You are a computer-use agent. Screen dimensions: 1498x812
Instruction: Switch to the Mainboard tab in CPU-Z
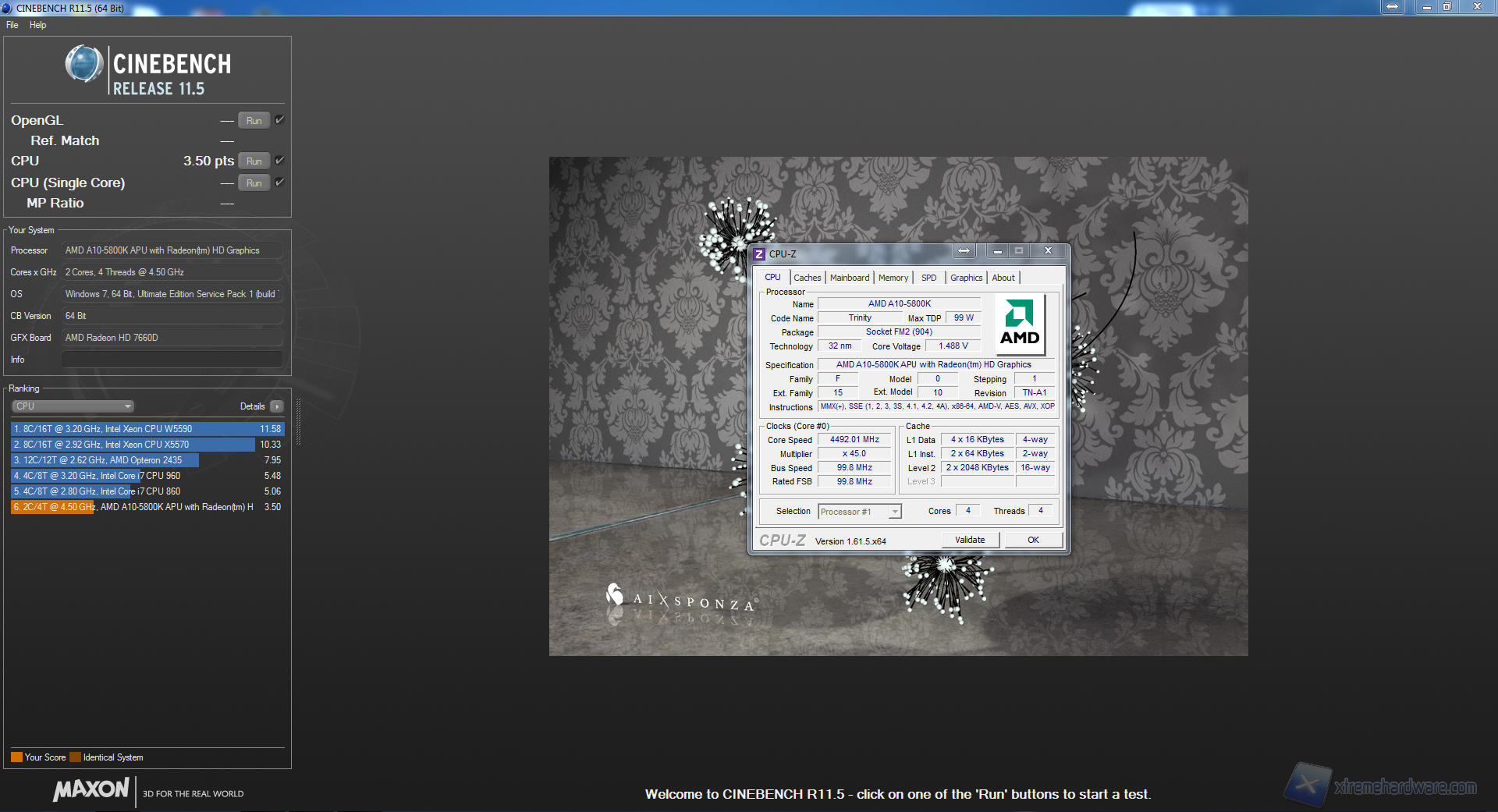(x=849, y=278)
